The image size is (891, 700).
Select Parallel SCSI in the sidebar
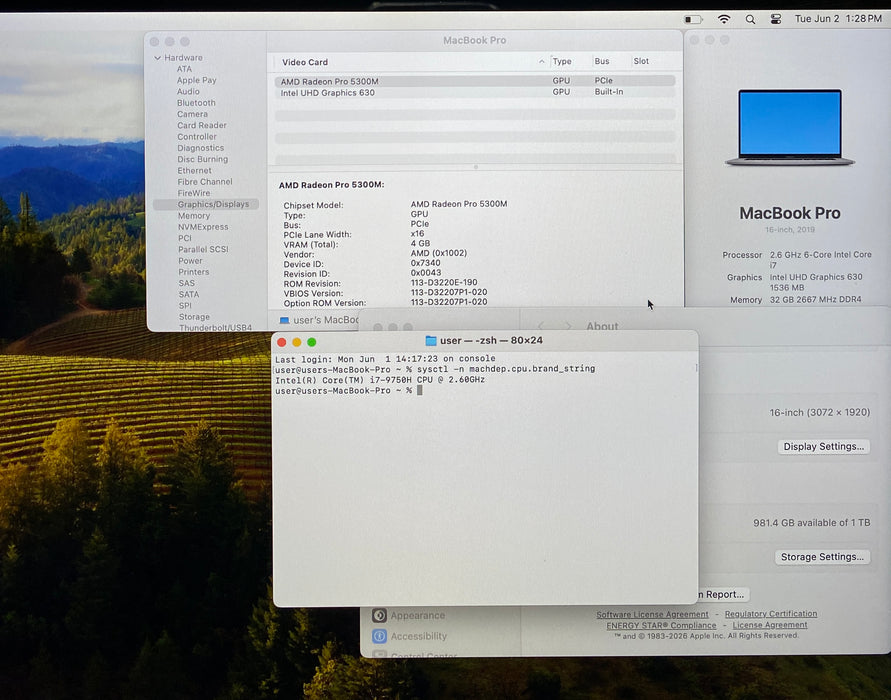pyautogui.click(x=203, y=249)
